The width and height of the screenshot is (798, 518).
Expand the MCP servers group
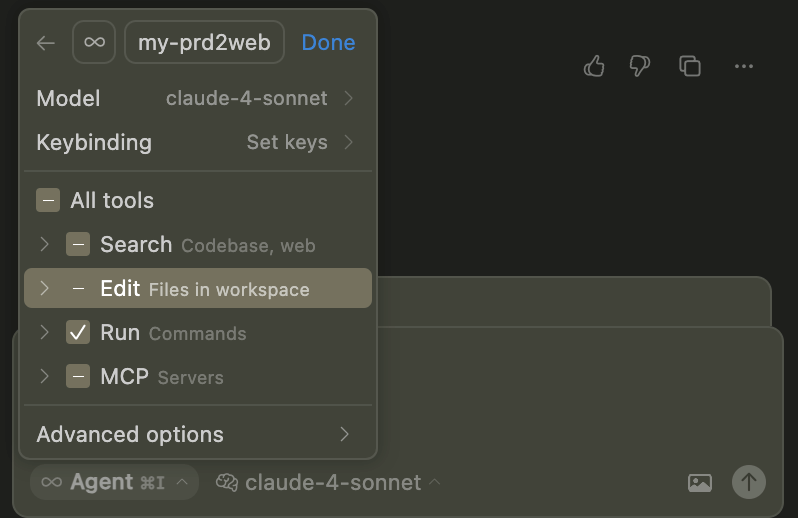coord(44,376)
